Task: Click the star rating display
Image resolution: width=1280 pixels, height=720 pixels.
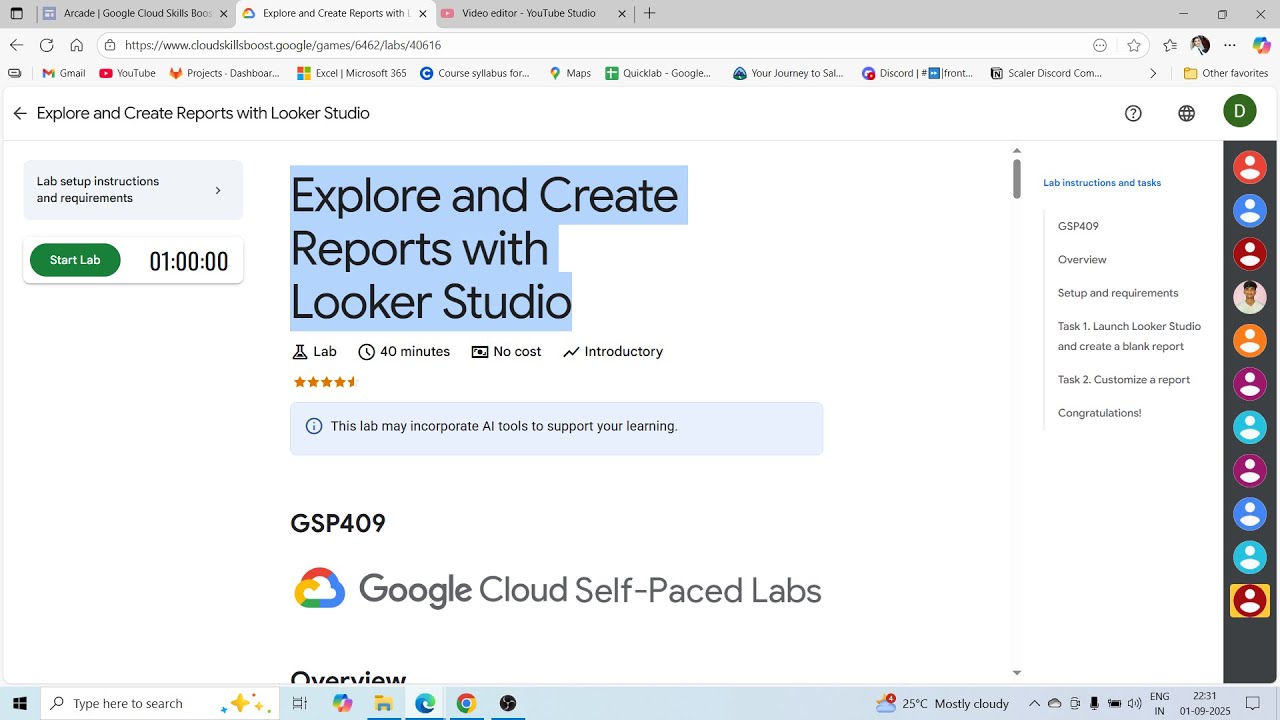Action: point(325,382)
